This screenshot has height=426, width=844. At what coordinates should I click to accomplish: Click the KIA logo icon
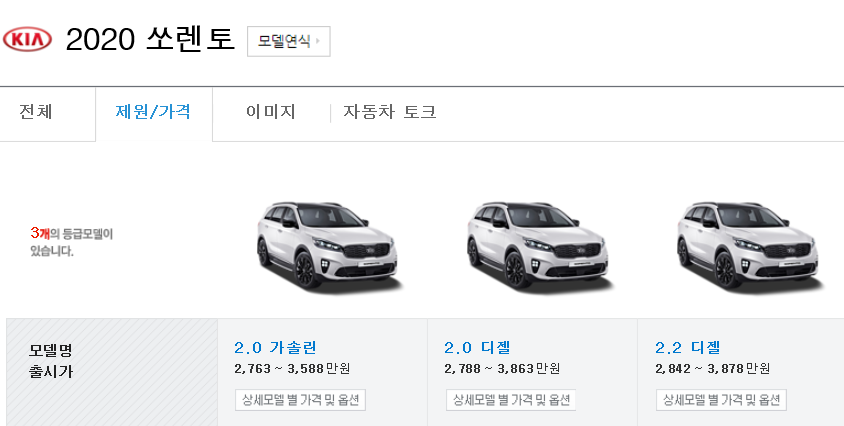point(27,39)
